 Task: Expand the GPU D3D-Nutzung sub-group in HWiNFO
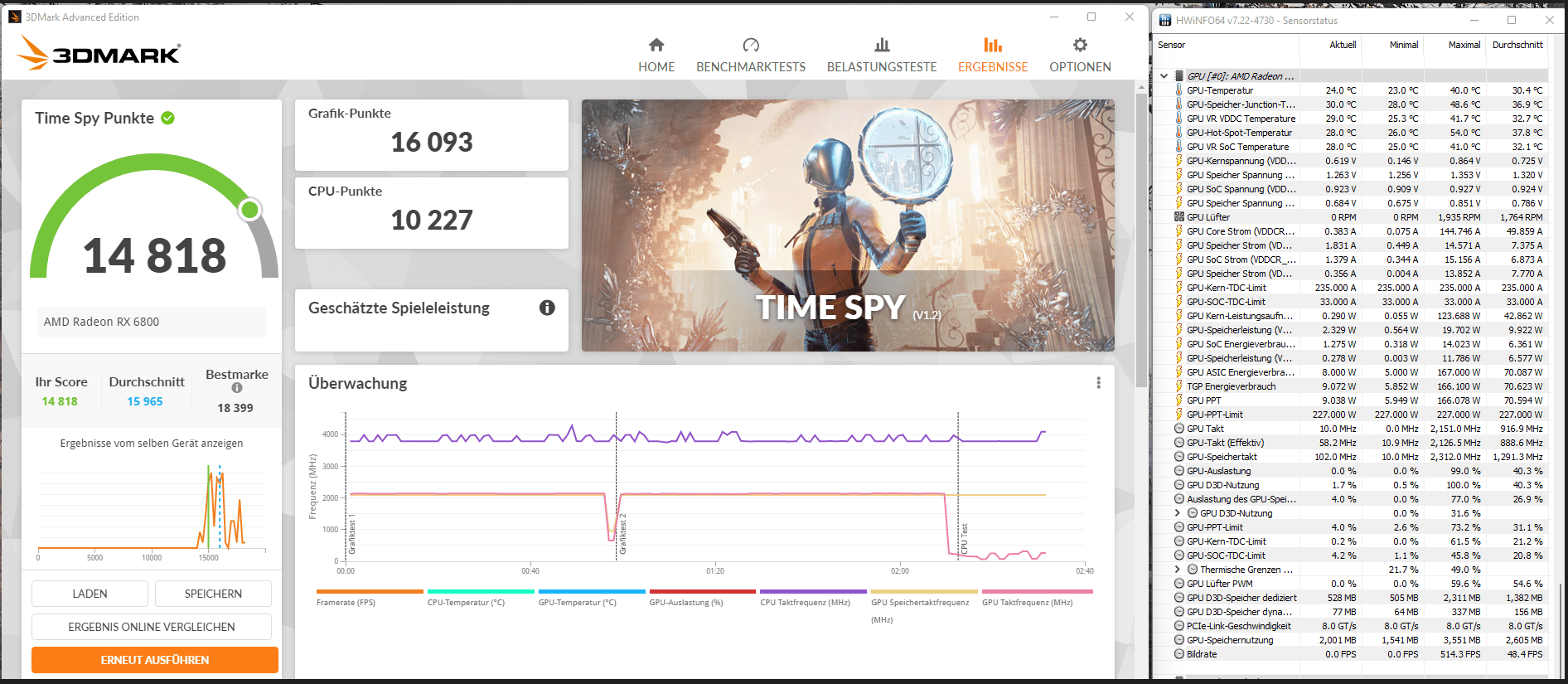pos(1177,513)
